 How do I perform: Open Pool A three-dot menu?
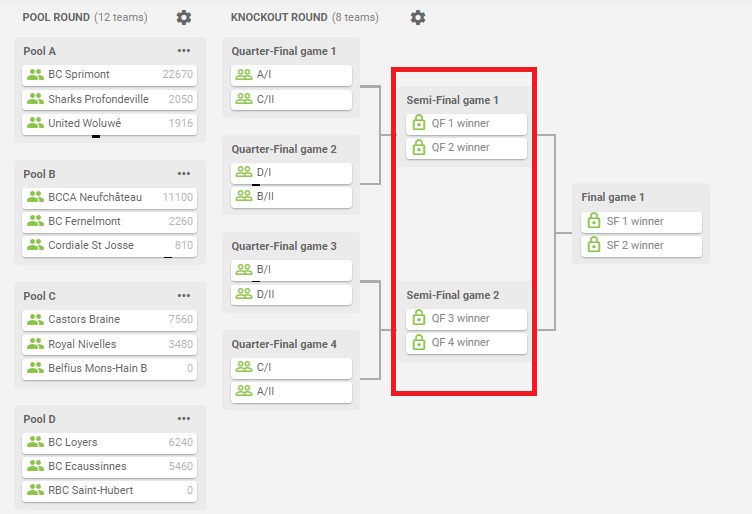(184, 50)
